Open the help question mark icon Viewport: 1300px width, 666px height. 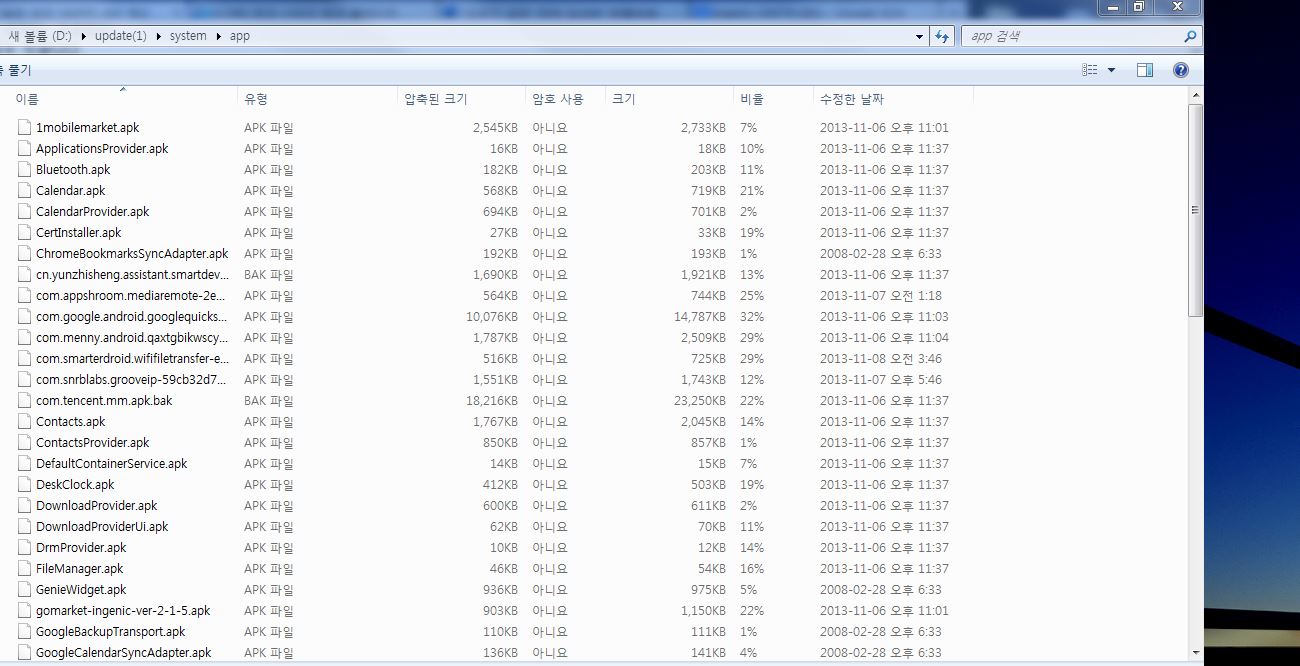tap(1180, 70)
